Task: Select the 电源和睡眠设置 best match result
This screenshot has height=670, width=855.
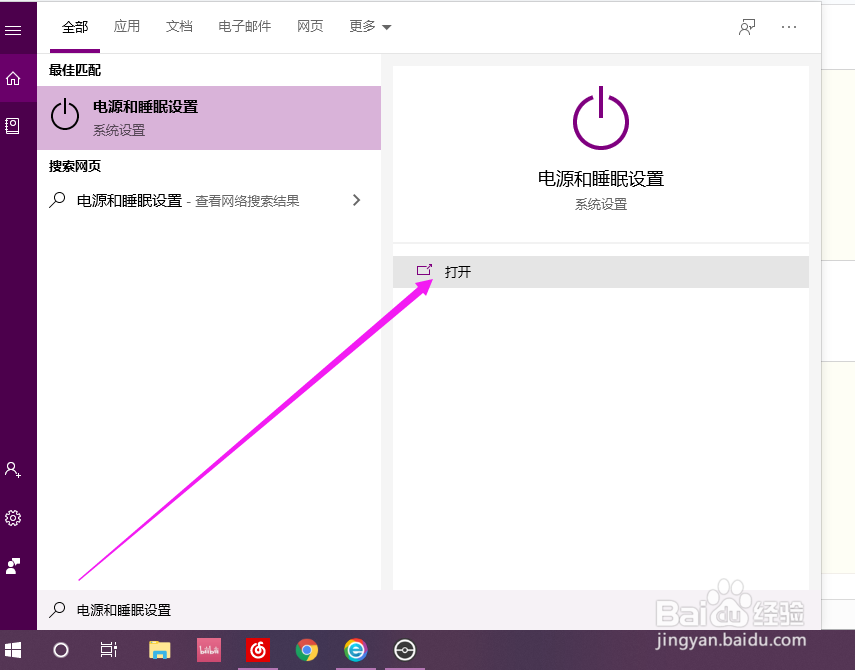Action: 209,118
